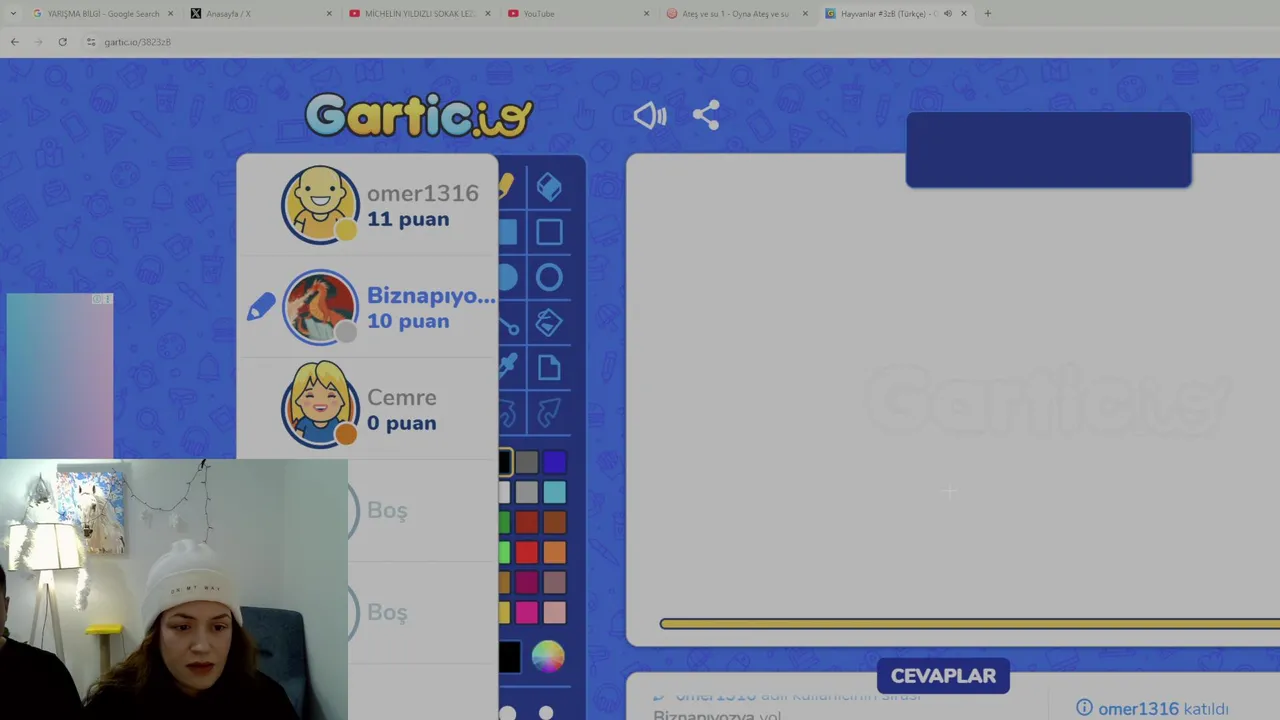Switch to the MICHELIN YILDIZLI YouTube tab
This screenshot has height=720, width=1280.
pyautogui.click(x=419, y=13)
